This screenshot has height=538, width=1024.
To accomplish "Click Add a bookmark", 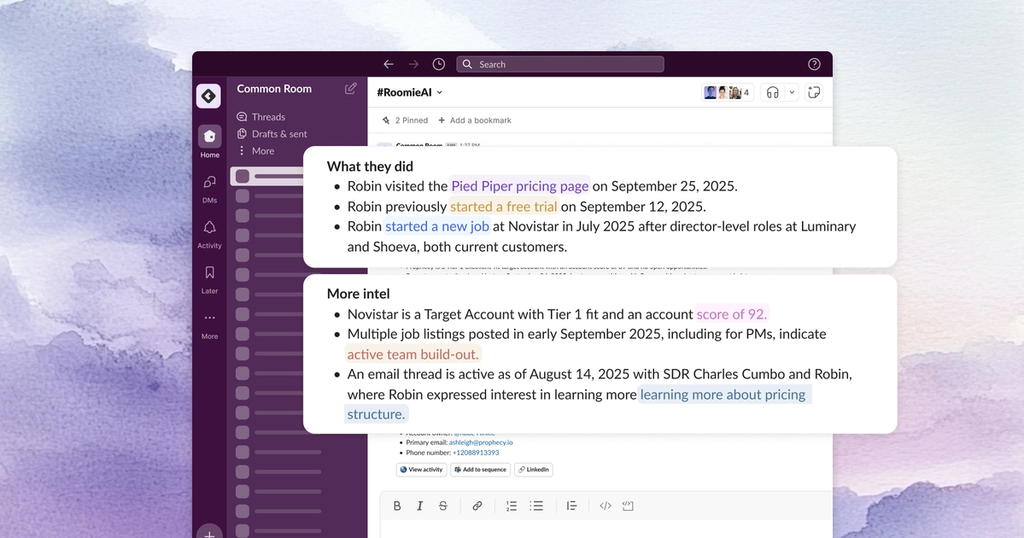I will click(475, 120).
